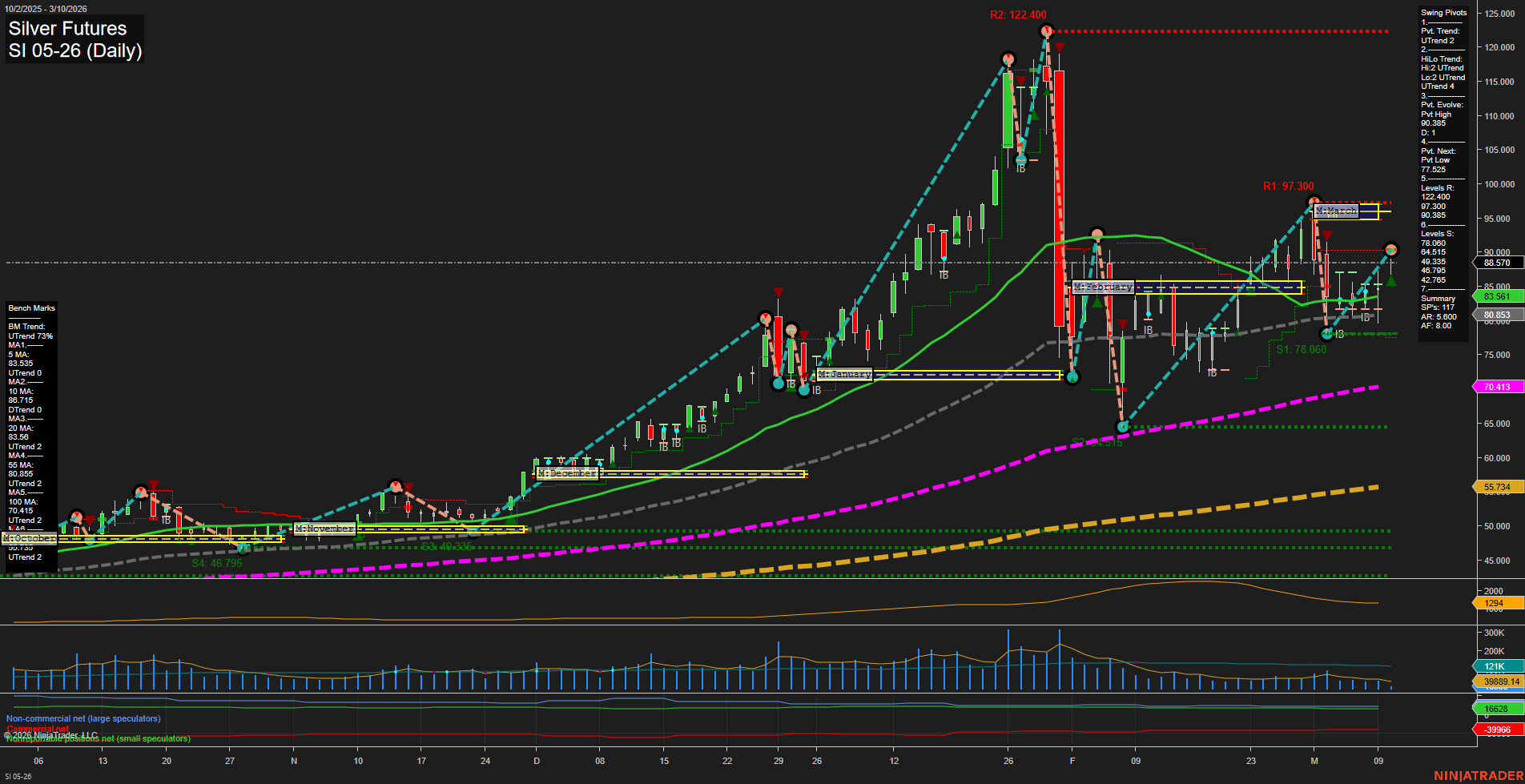Select the red sell arrow above the March high

[1326, 235]
